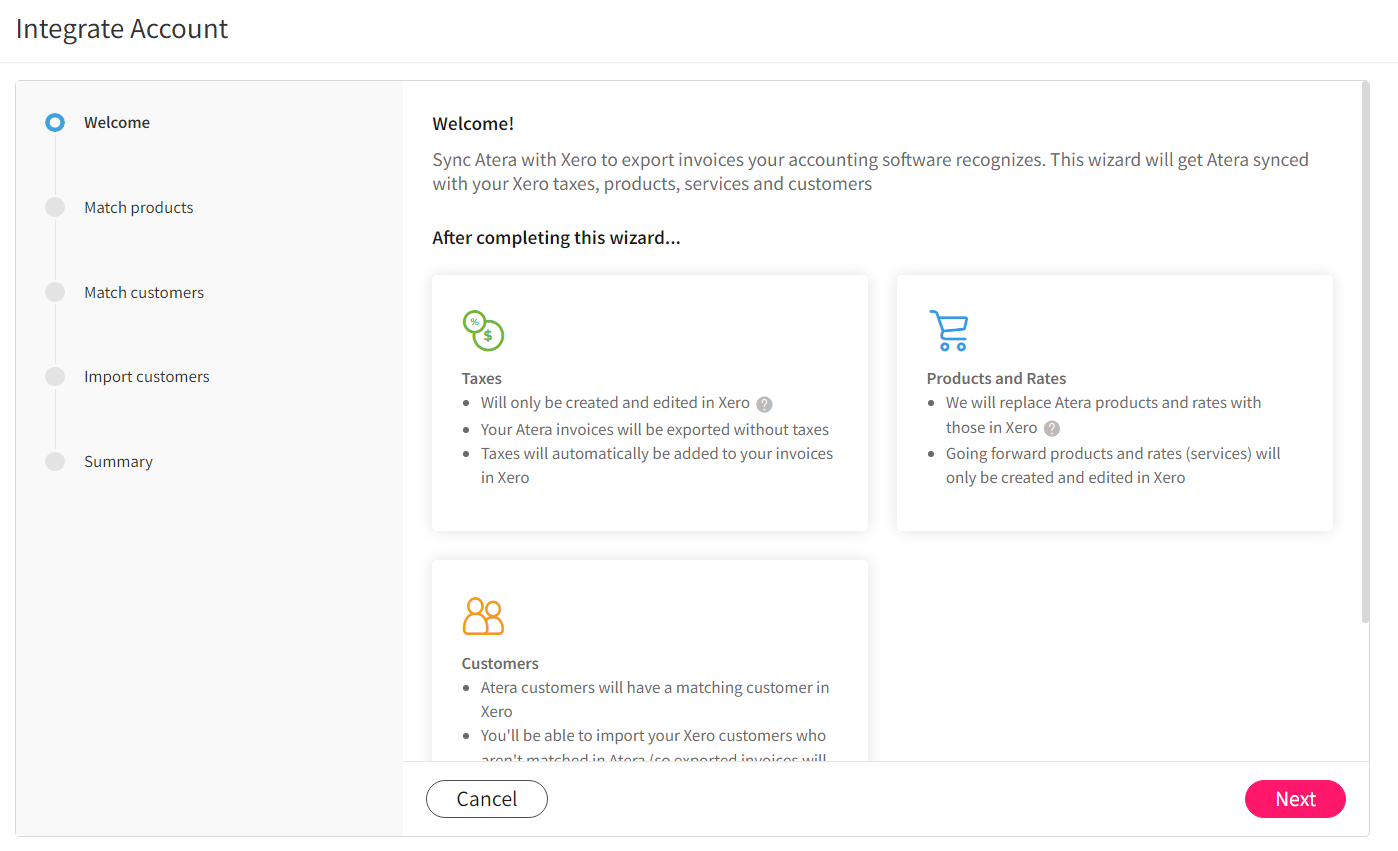Go to the Match customers step
The image size is (1398, 851).
click(144, 292)
